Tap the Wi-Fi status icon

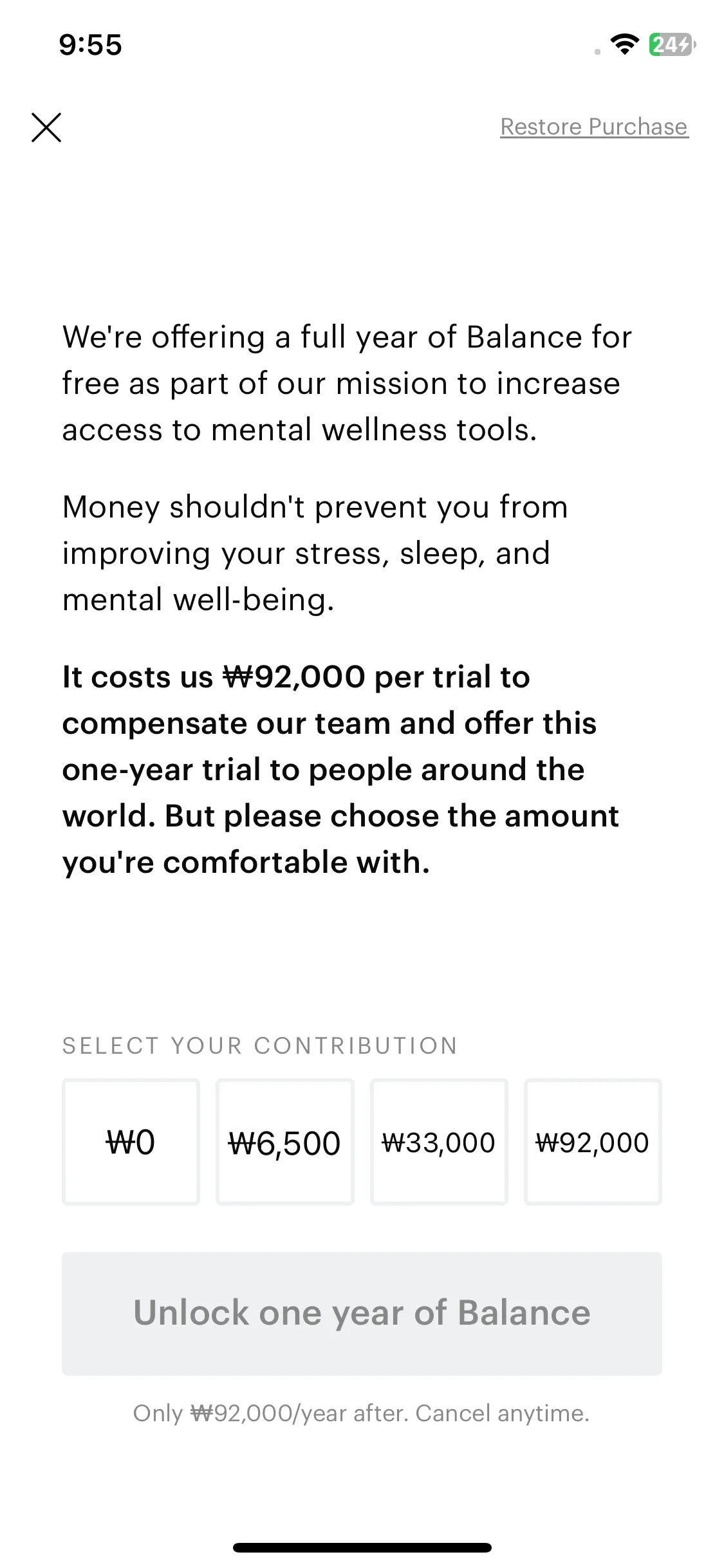[624, 44]
